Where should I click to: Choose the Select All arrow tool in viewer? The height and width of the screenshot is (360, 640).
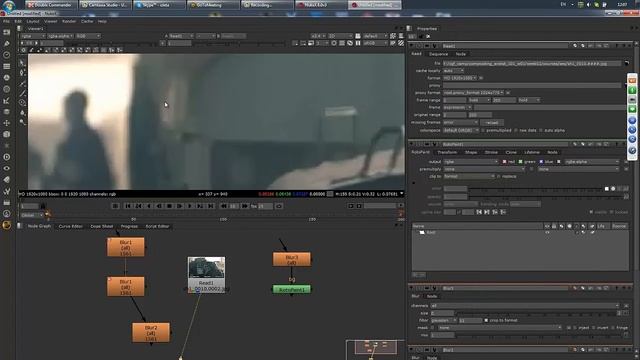(22, 63)
